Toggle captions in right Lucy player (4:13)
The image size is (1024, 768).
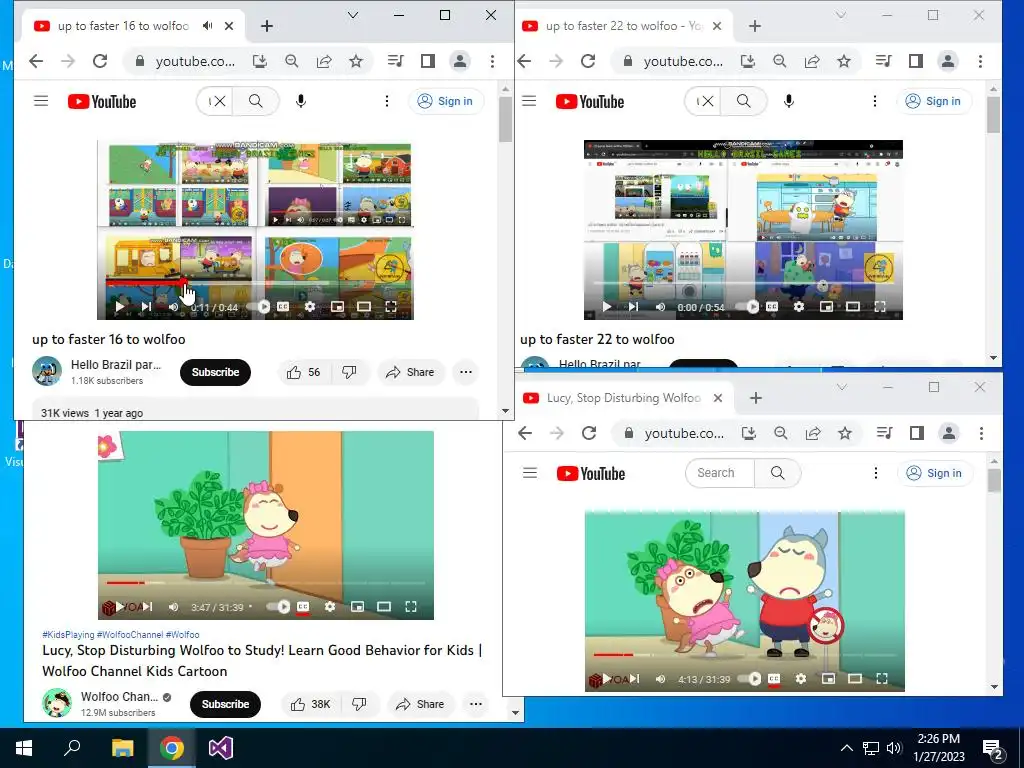(774, 679)
